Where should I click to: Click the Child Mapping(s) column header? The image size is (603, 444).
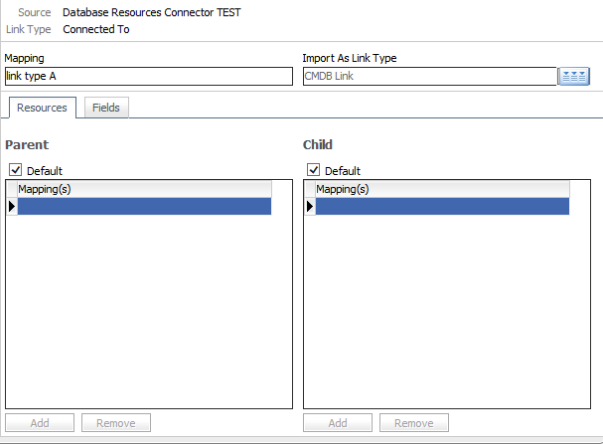pyautogui.click(x=442, y=188)
